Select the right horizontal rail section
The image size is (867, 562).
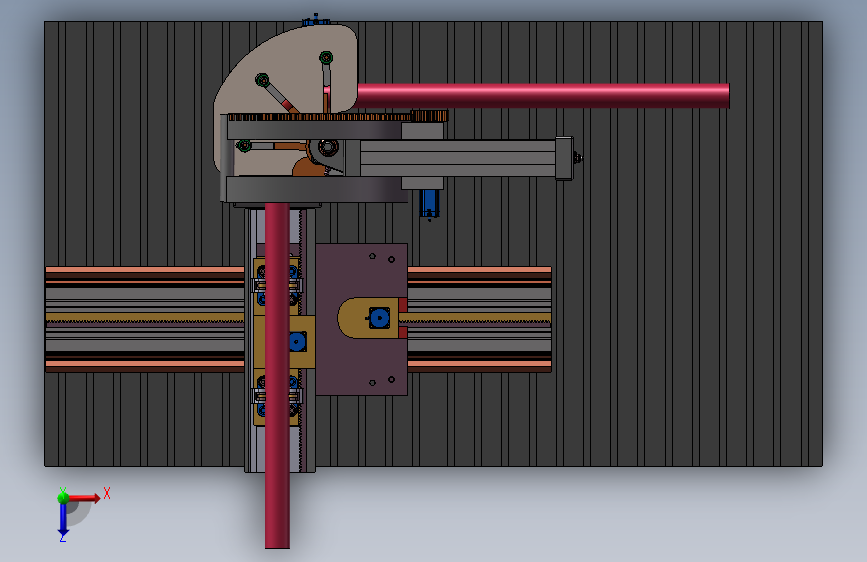point(479,319)
